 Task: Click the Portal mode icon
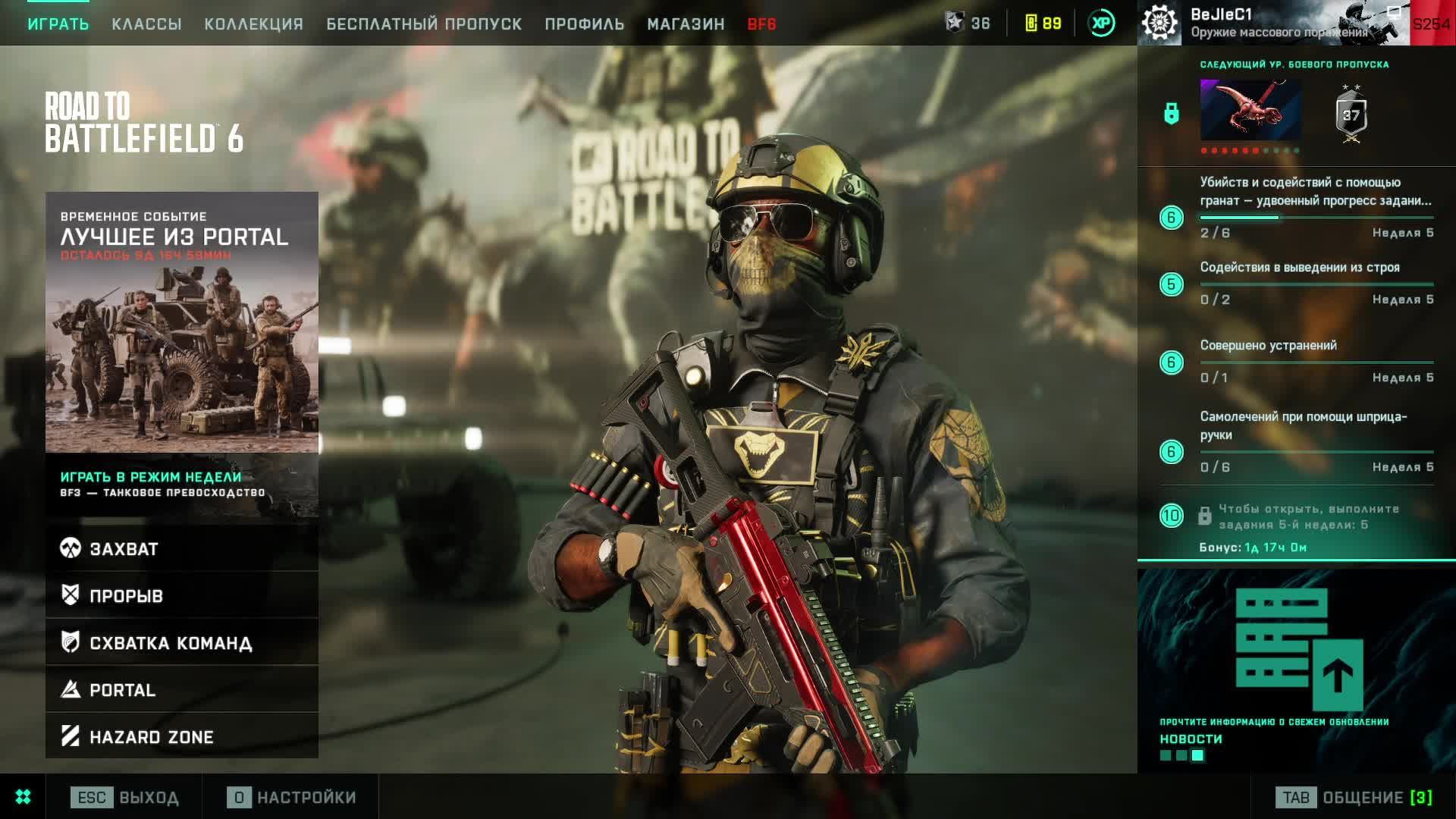pos(71,689)
